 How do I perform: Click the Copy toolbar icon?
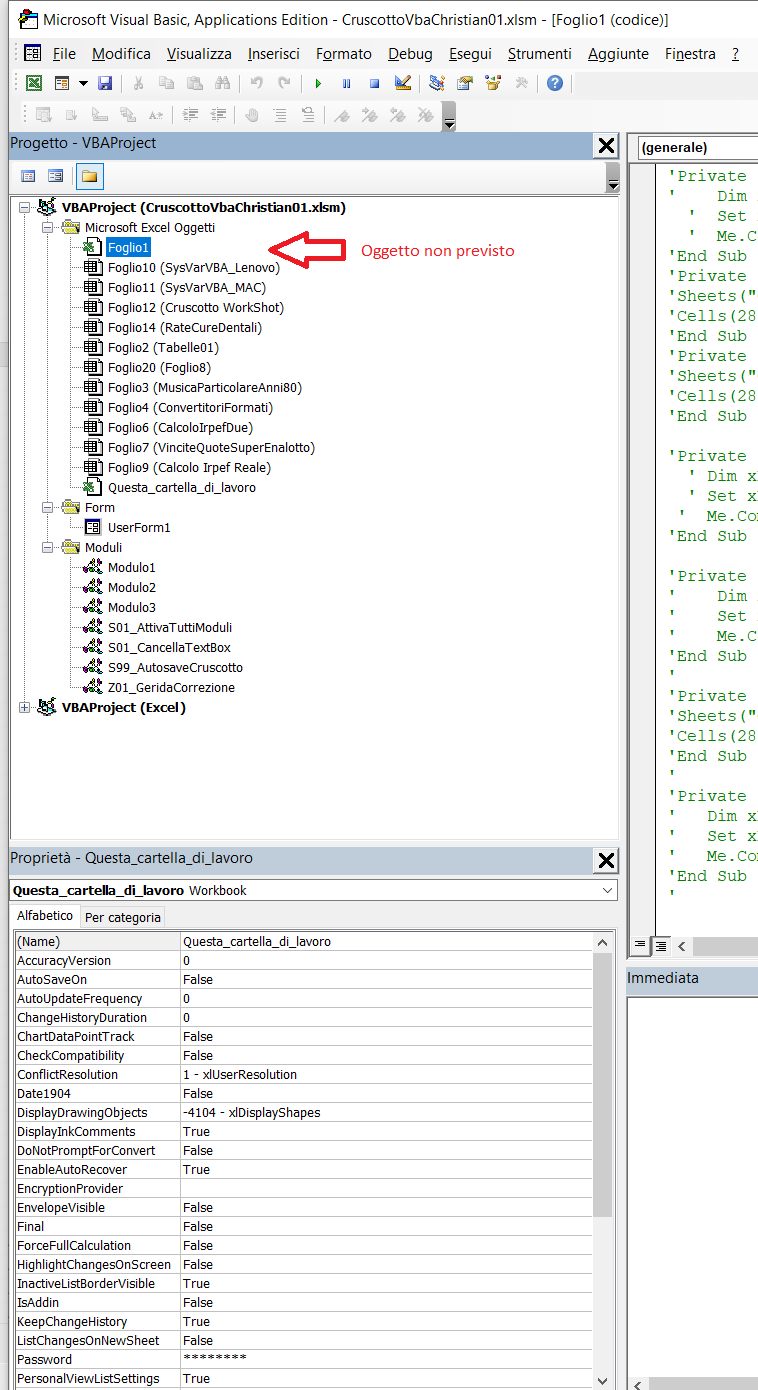(167, 83)
